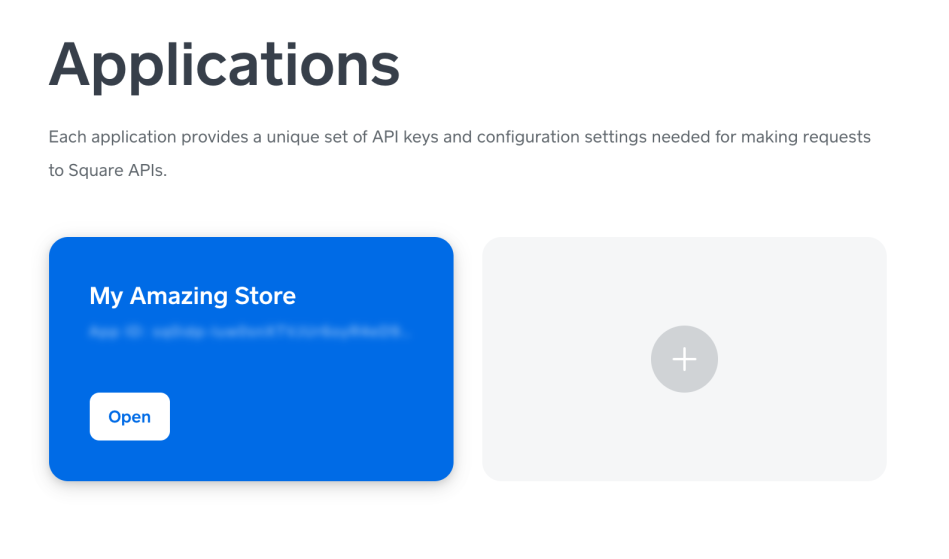Click the blurred App ID text
This screenshot has height=559, width=949.
point(249,332)
